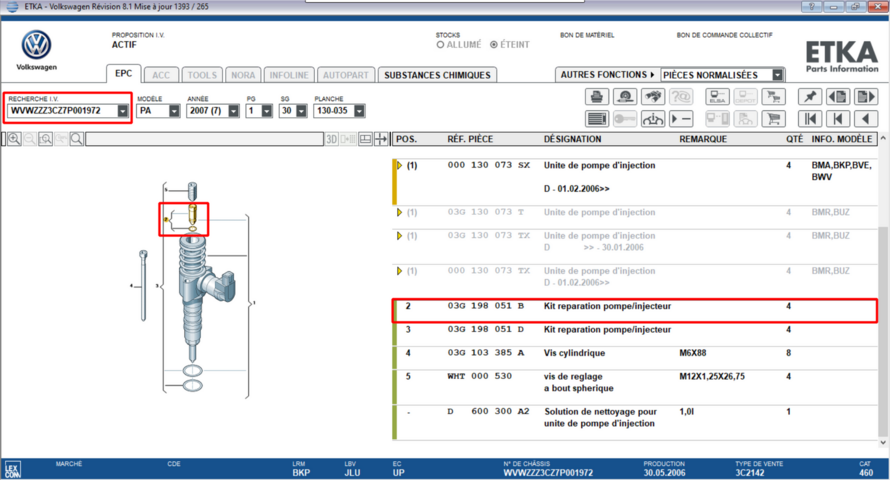890x480 pixels.
Task: Click the pushpin icon button
Action: coord(810,97)
